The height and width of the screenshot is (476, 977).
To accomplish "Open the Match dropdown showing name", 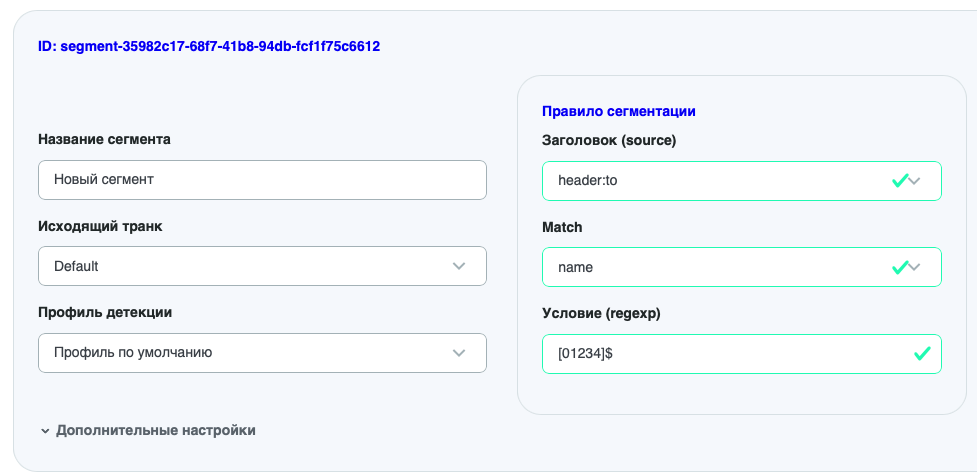I will click(x=741, y=267).
